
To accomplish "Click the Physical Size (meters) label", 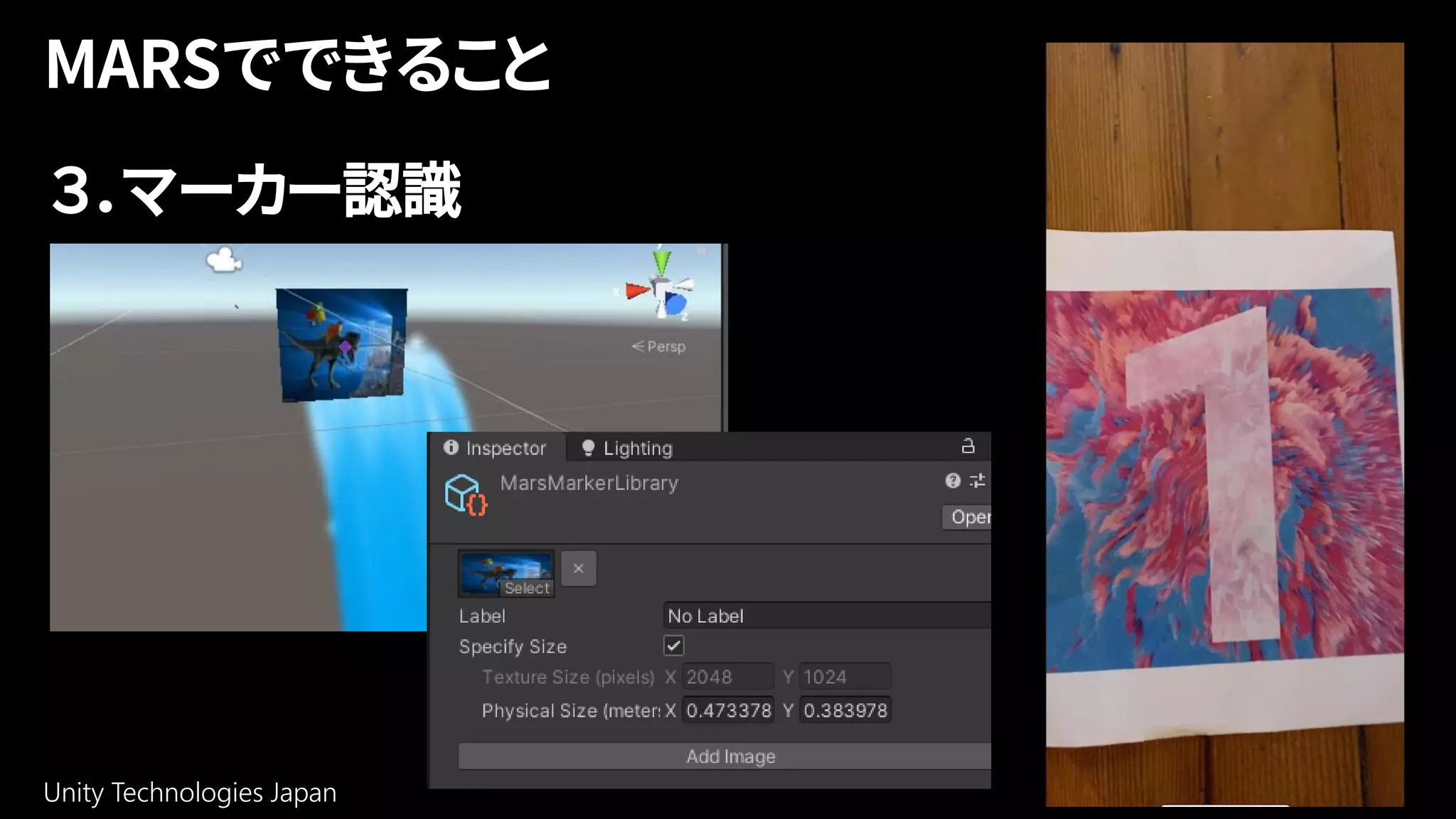I will pos(571,710).
